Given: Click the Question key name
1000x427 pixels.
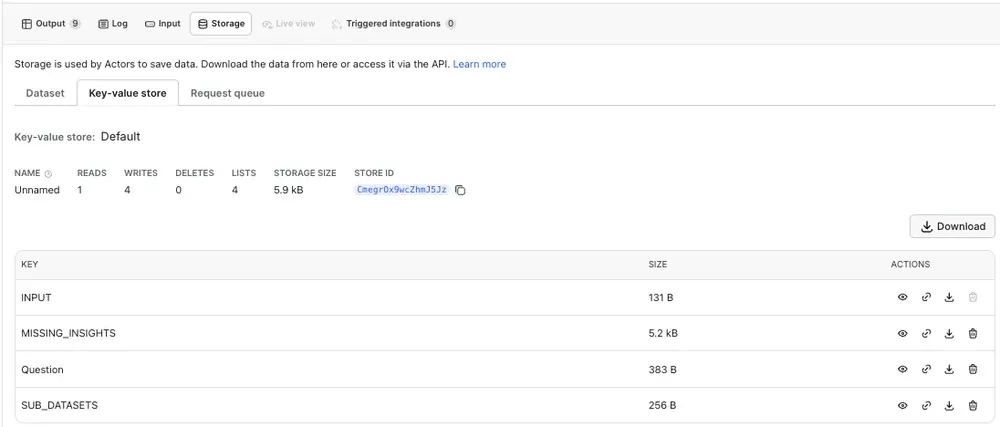Looking at the screenshot, I should pos(42,370).
